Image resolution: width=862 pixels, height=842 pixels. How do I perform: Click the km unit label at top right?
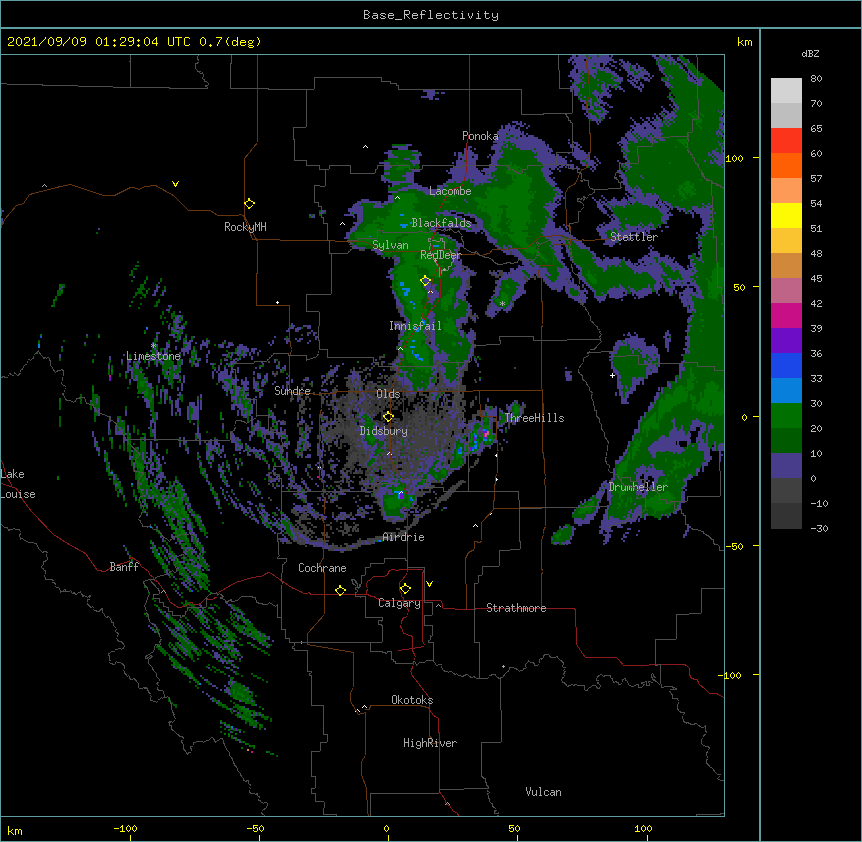(x=744, y=42)
